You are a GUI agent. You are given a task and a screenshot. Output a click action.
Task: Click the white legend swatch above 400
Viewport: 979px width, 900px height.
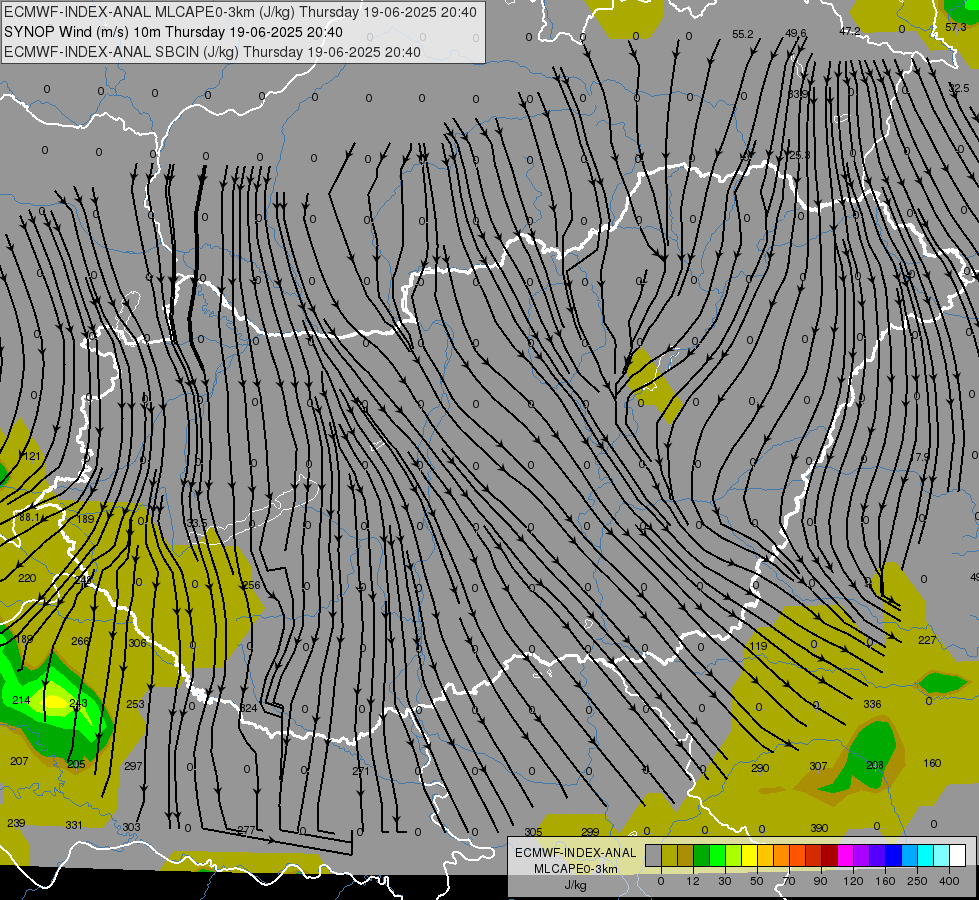(957, 856)
